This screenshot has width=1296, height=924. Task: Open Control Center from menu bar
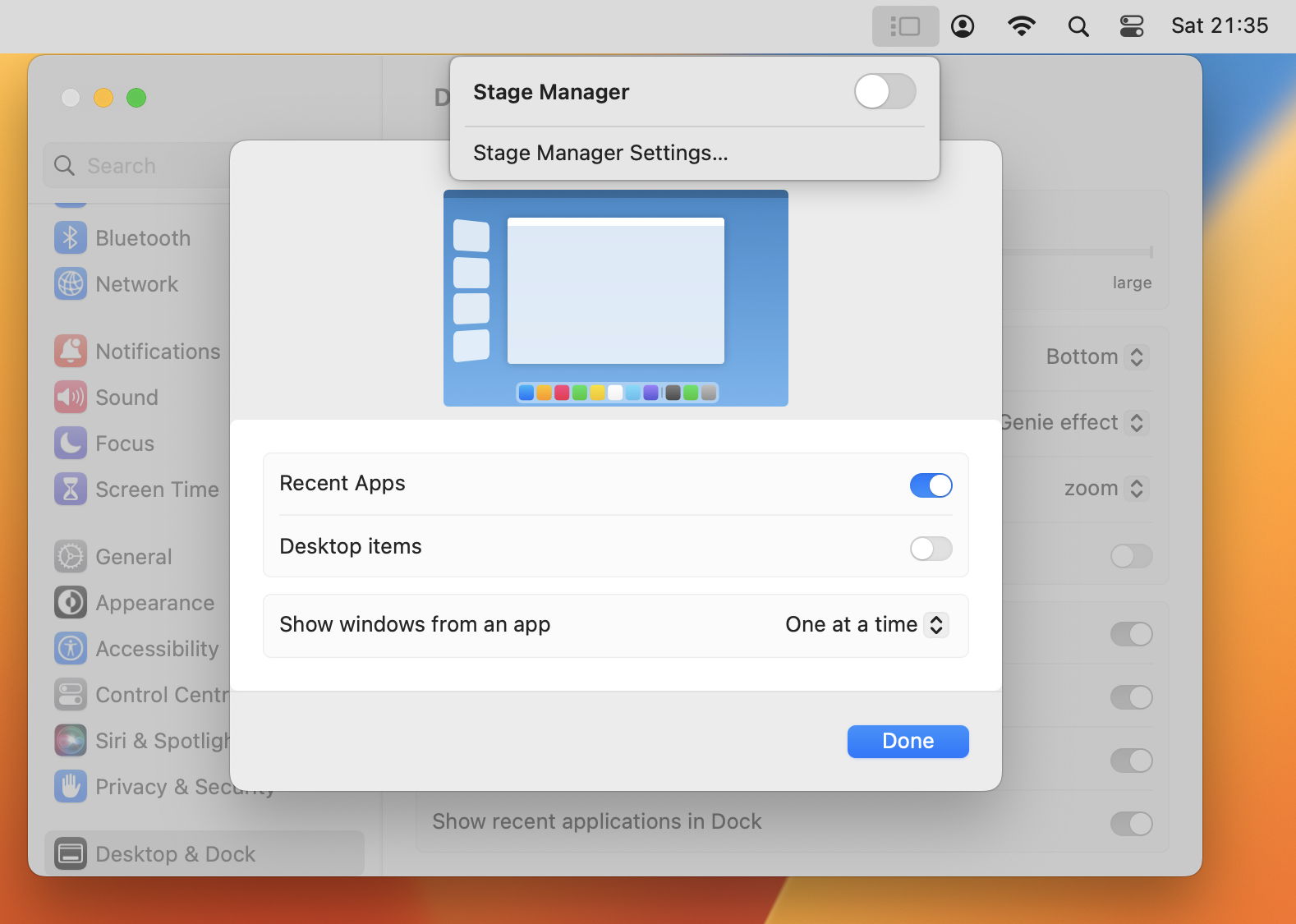[x=1132, y=26]
